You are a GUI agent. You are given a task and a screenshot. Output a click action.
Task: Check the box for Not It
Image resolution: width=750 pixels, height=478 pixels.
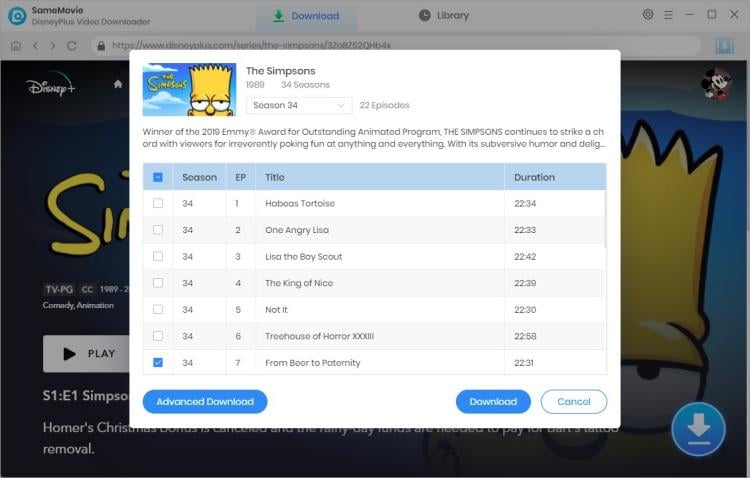coord(158,310)
